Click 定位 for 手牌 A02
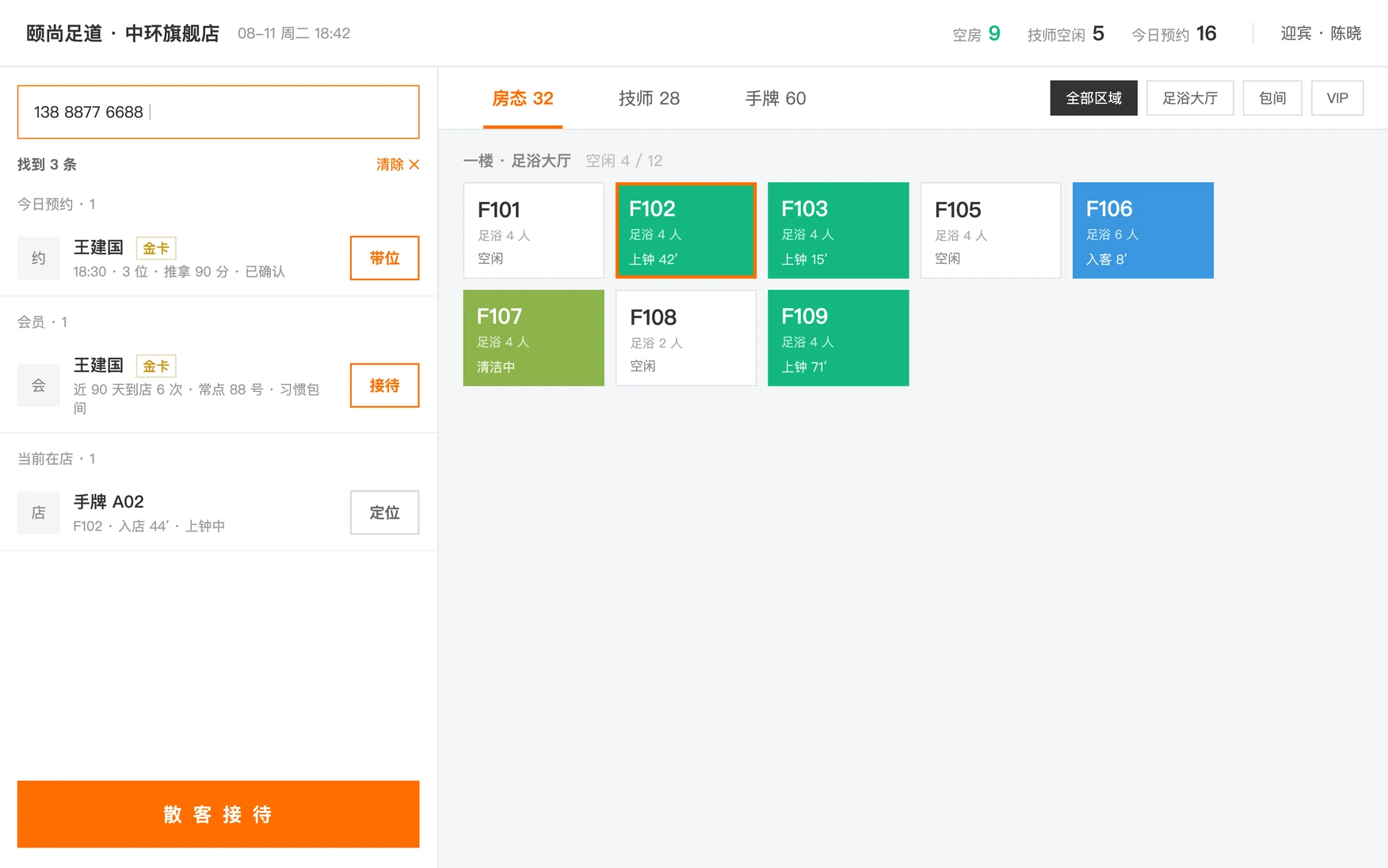This screenshot has width=1388, height=868. click(x=385, y=512)
